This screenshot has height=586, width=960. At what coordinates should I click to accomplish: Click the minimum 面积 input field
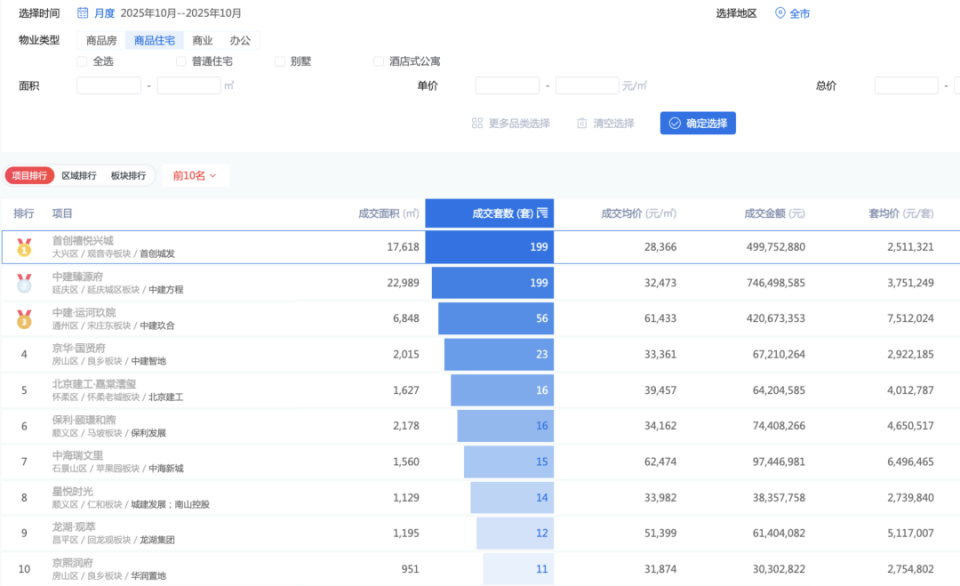[108, 86]
